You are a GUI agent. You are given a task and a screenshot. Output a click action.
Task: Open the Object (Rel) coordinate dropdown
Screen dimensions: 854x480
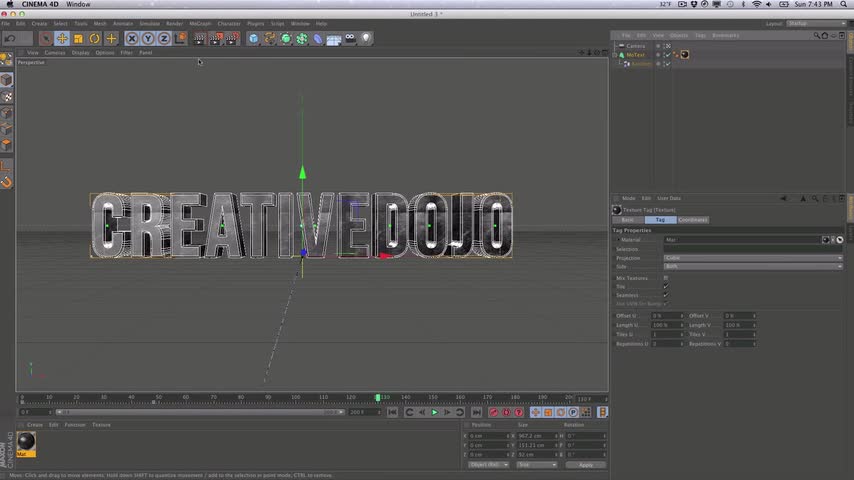click(488, 465)
